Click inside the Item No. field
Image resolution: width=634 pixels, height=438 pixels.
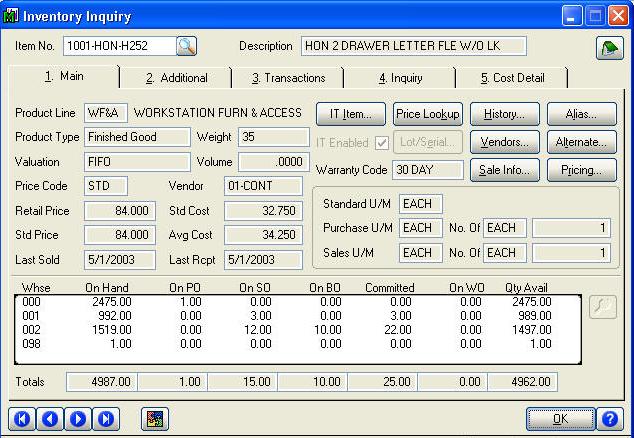[x=118, y=46]
